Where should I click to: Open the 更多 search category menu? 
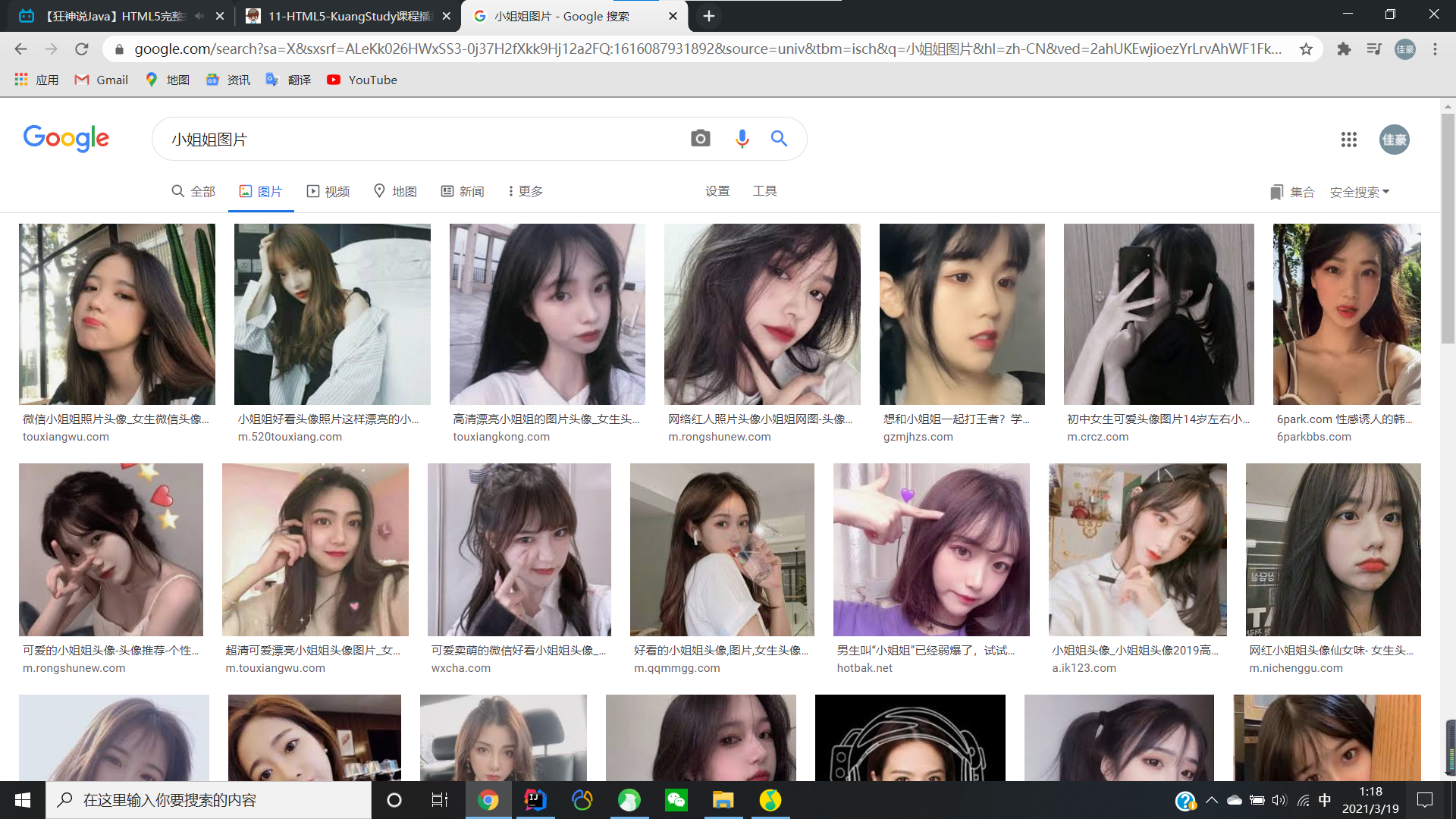[x=526, y=191]
